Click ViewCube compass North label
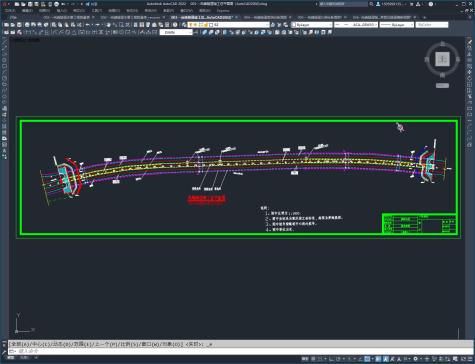Viewport: 475px width, 364px height. coord(442,44)
